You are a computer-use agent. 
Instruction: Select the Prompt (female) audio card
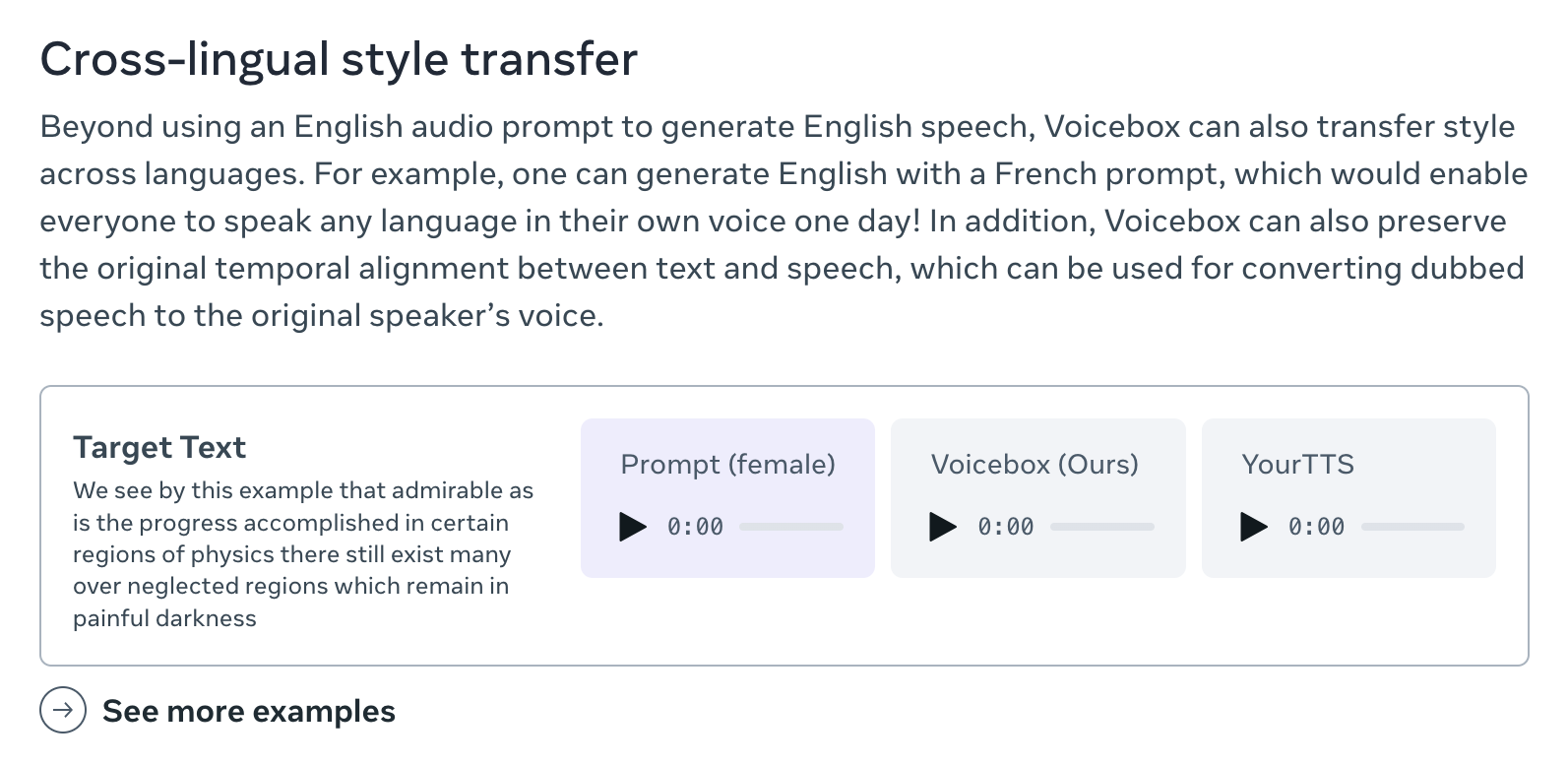tap(727, 497)
